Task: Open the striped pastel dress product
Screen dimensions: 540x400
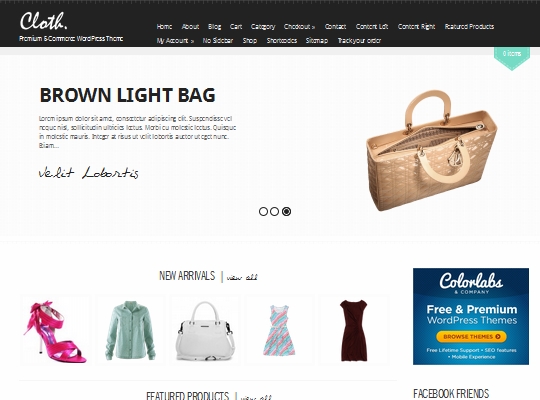Action: (x=279, y=330)
